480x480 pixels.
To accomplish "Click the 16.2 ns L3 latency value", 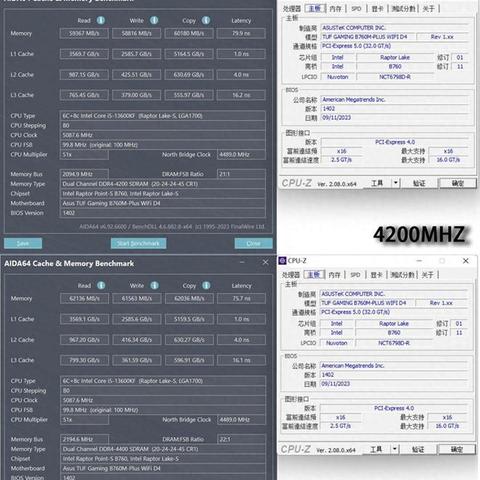I will tap(241, 95).
